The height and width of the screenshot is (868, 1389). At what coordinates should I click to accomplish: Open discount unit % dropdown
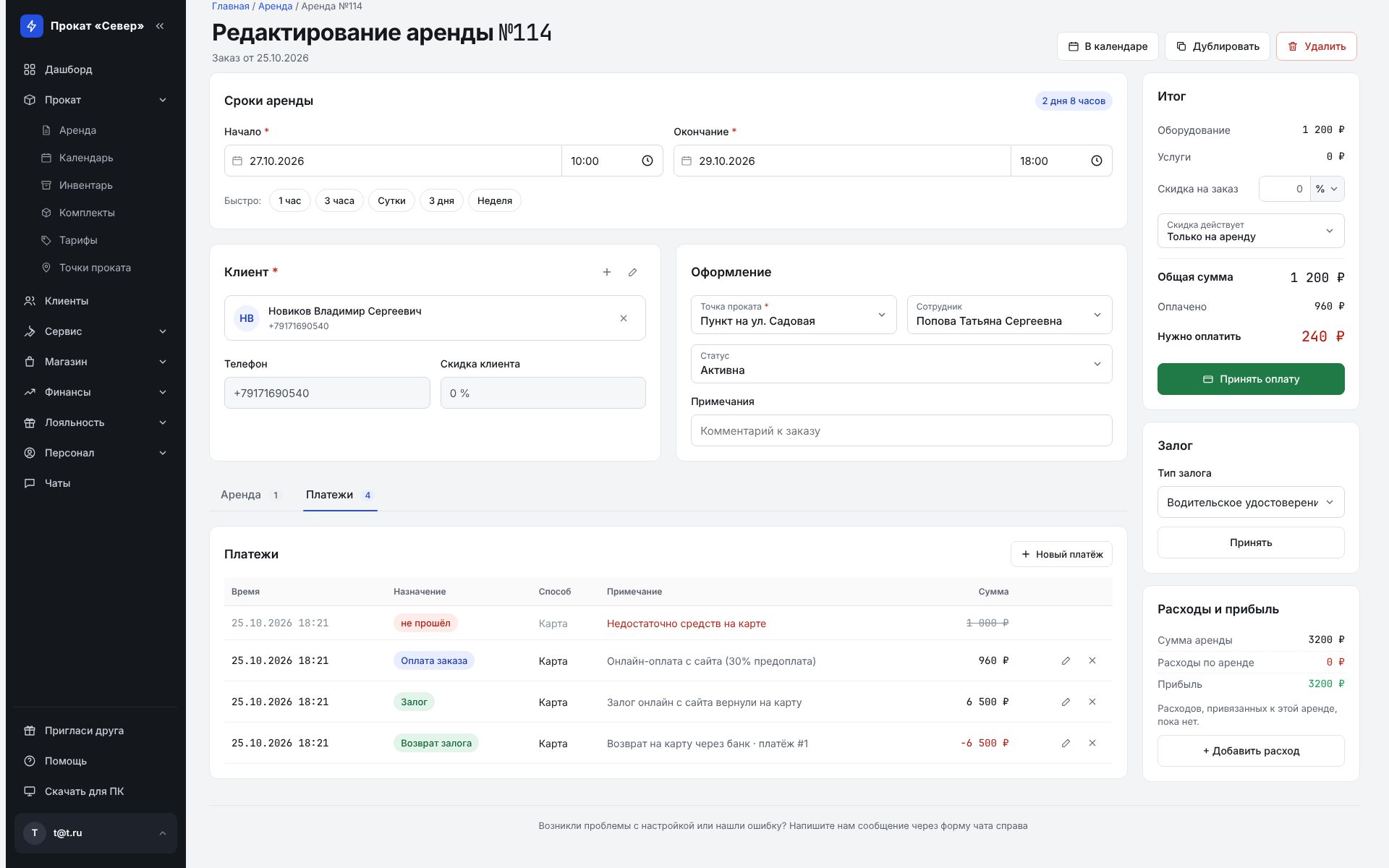click(1328, 189)
